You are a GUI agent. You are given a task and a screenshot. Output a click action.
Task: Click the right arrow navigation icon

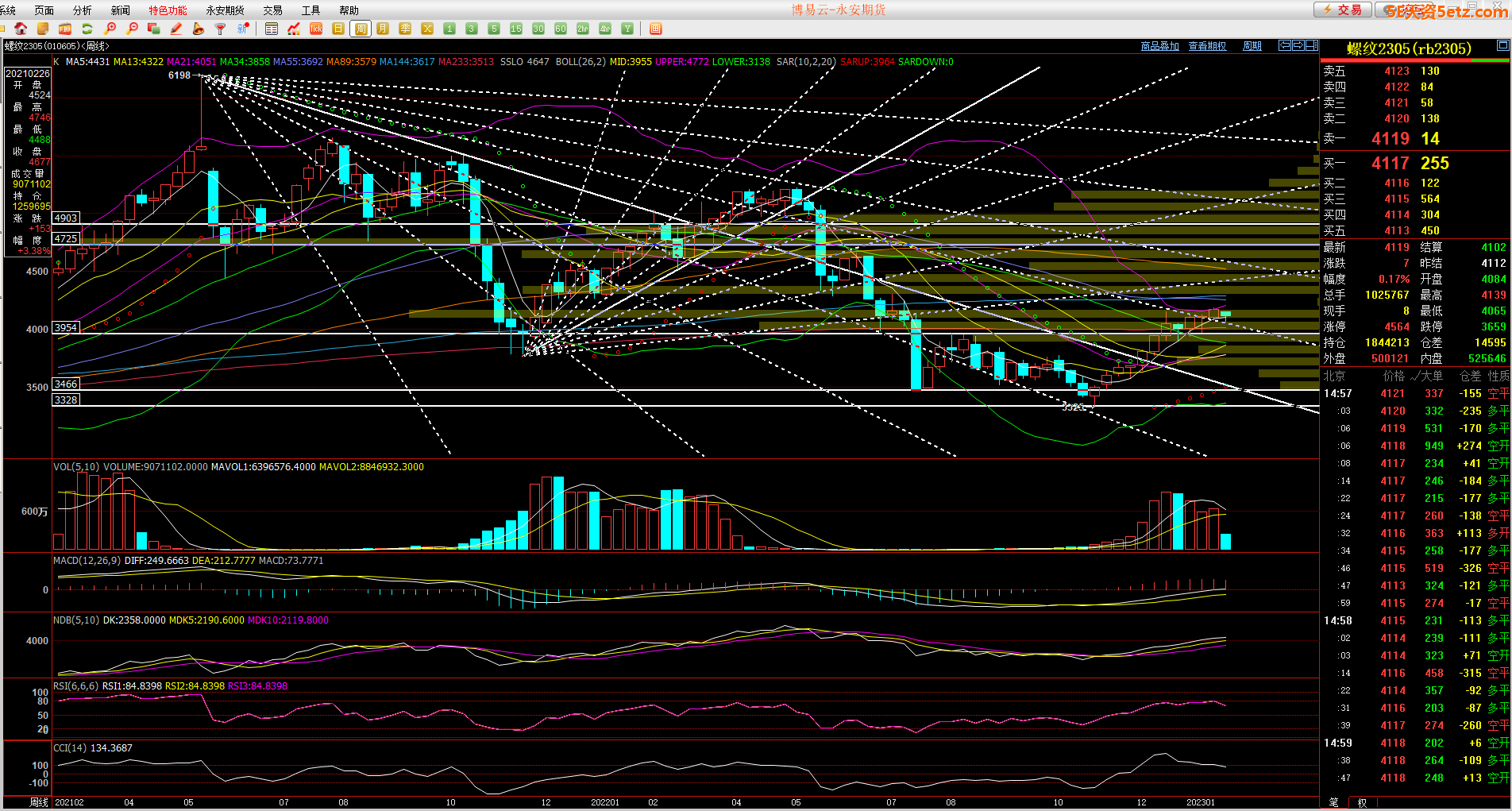(x=1298, y=45)
